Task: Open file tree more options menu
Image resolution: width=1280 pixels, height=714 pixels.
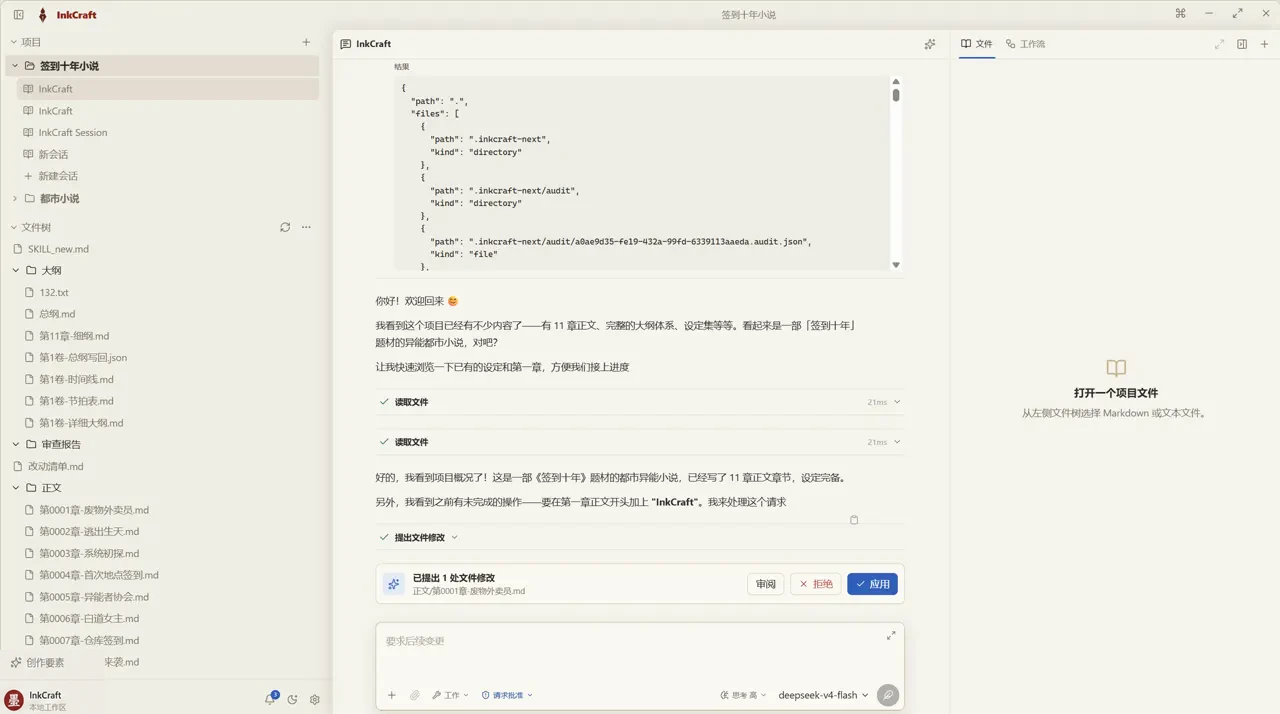Action: [x=306, y=227]
